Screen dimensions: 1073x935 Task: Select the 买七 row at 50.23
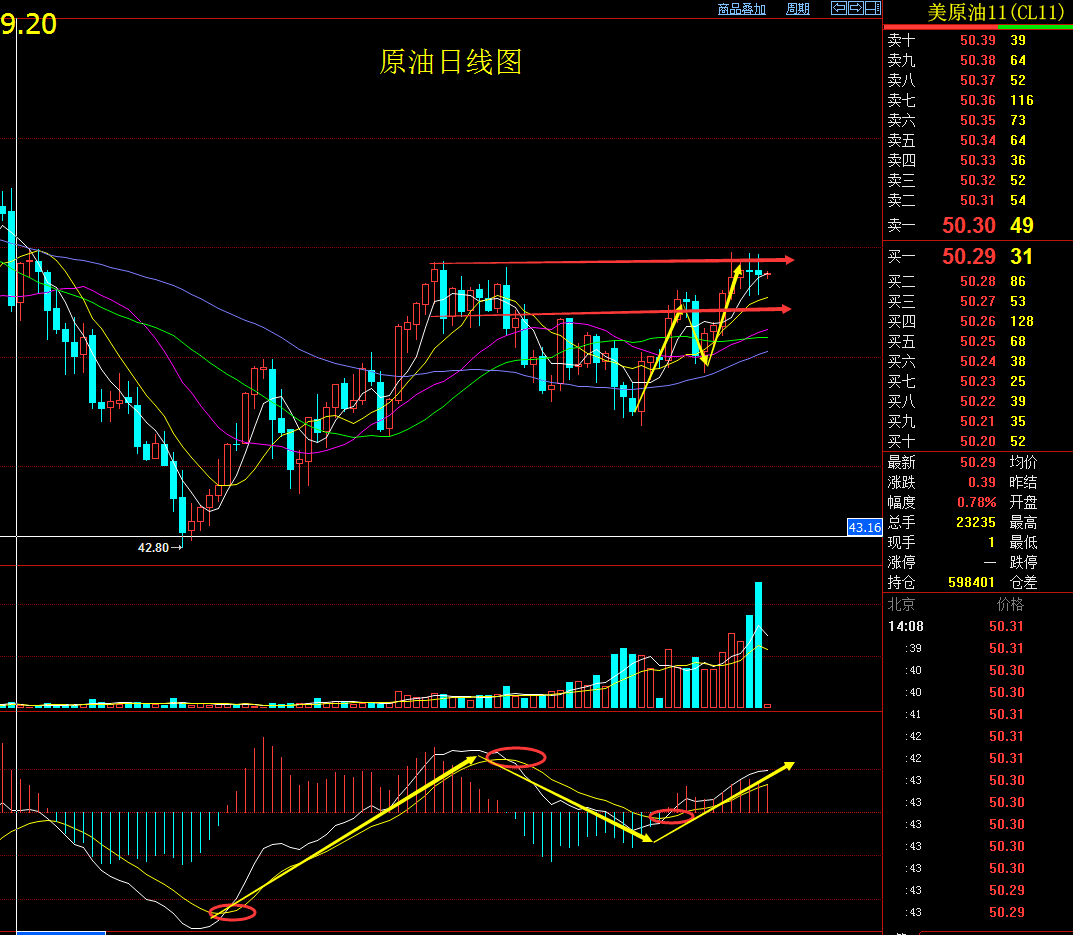point(978,381)
